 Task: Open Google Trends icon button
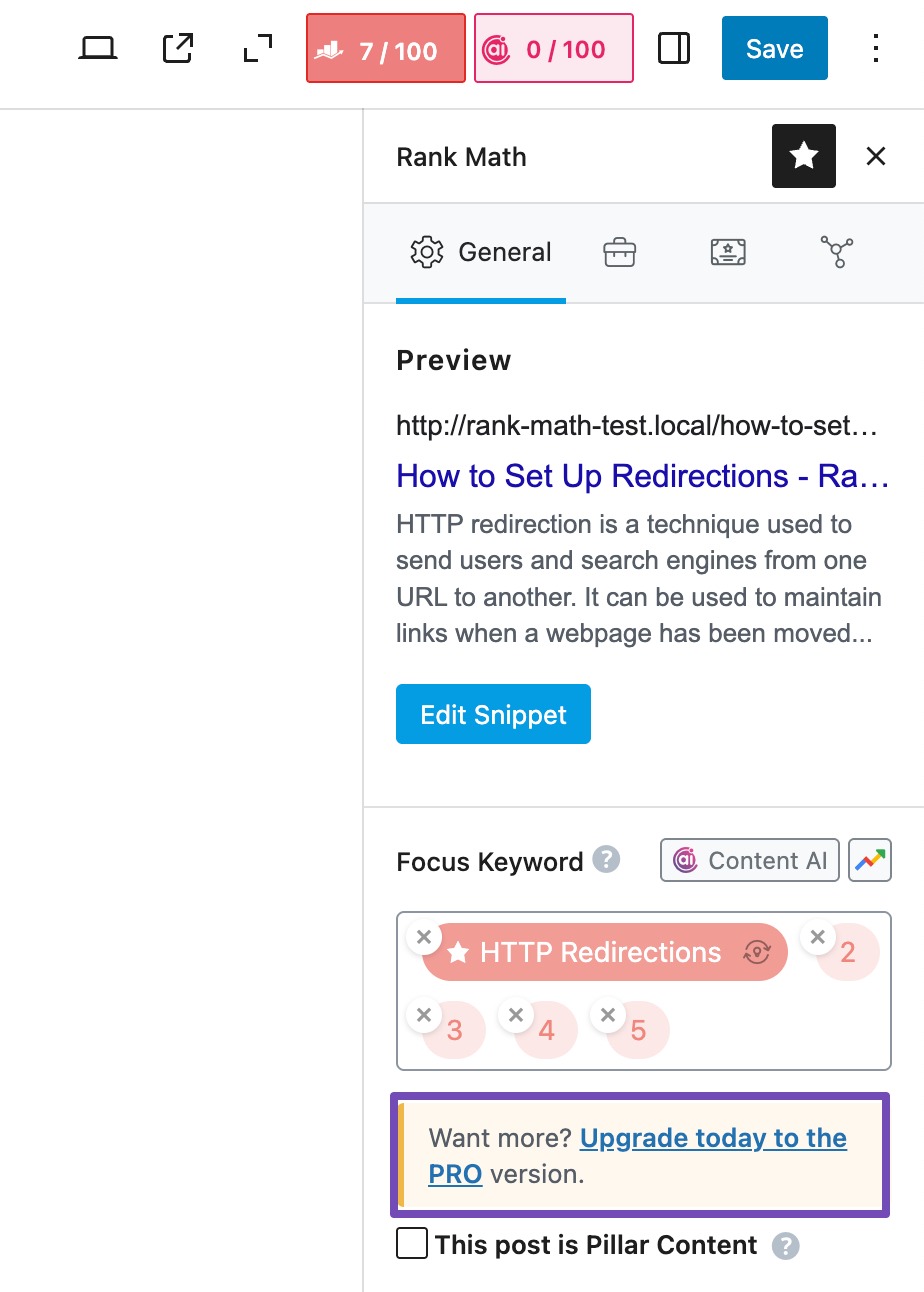pos(870,860)
